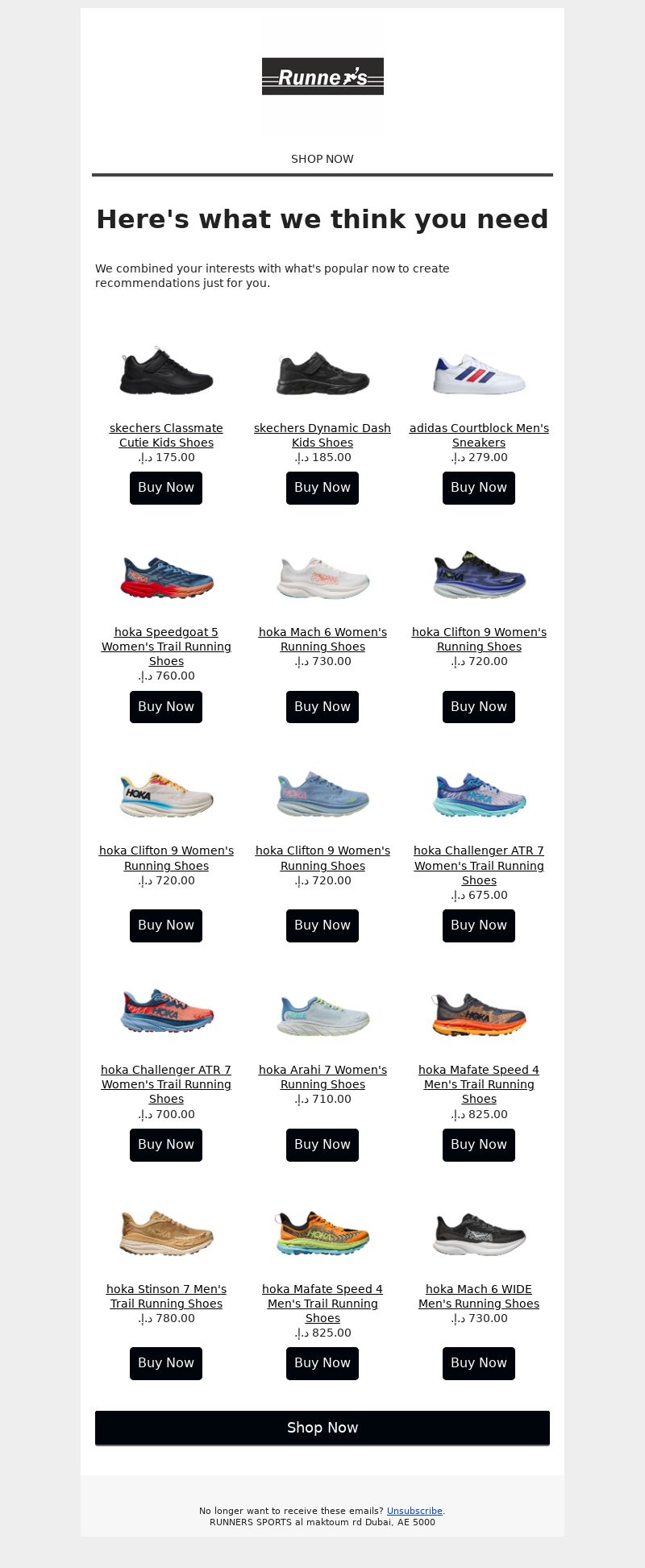This screenshot has height=1568, width=645.
Task: Open the SHOP NOW header link
Action: click(322, 159)
